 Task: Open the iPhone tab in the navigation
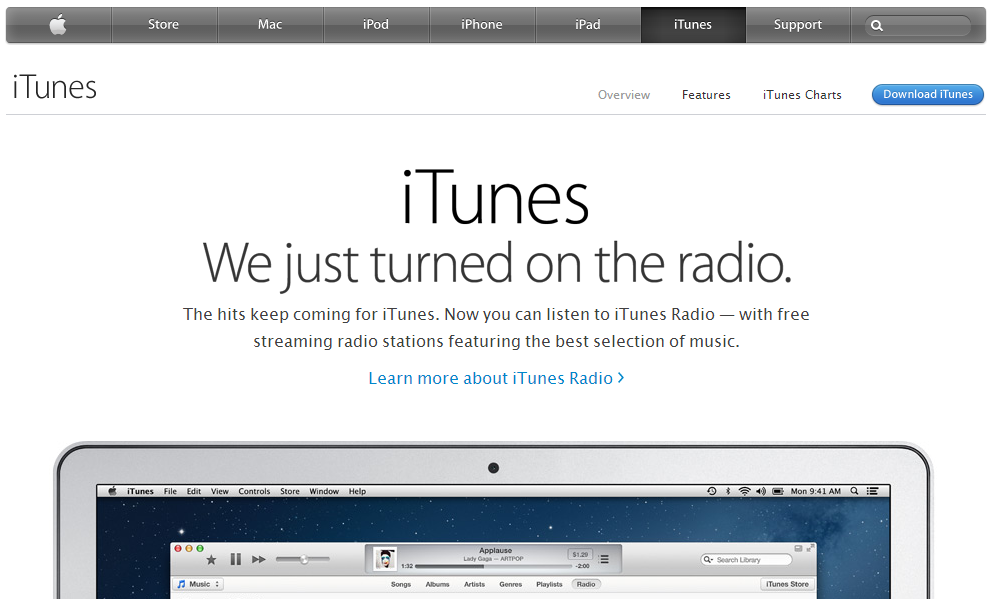(x=482, y=25)
